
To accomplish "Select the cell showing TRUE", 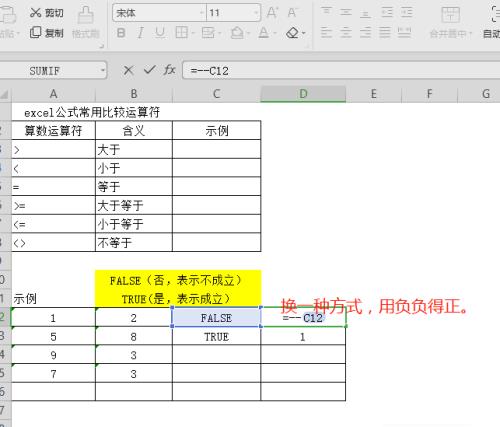I will coord(216,336).
